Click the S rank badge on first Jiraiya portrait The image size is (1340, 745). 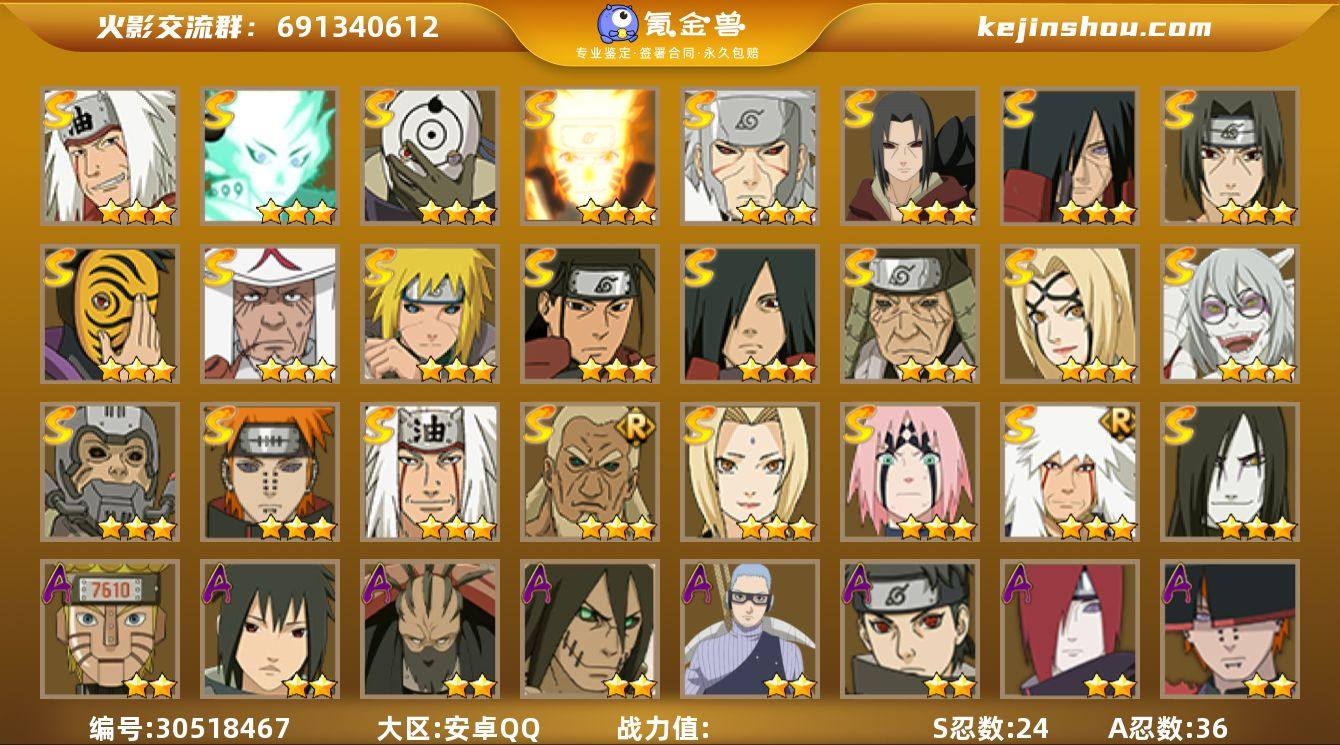coord(60,108)
